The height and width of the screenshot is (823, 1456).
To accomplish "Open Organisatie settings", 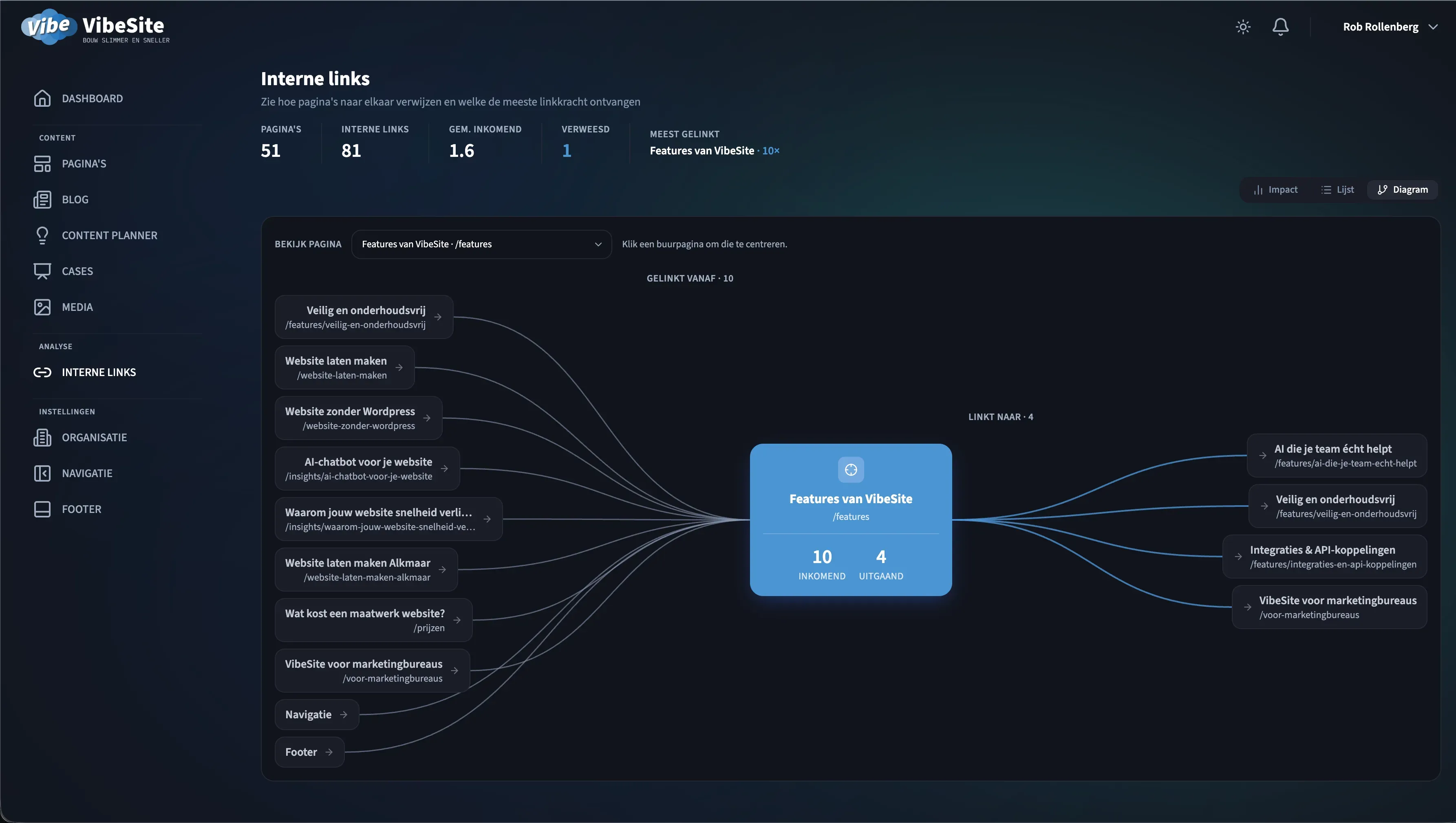I will (95, 438).
